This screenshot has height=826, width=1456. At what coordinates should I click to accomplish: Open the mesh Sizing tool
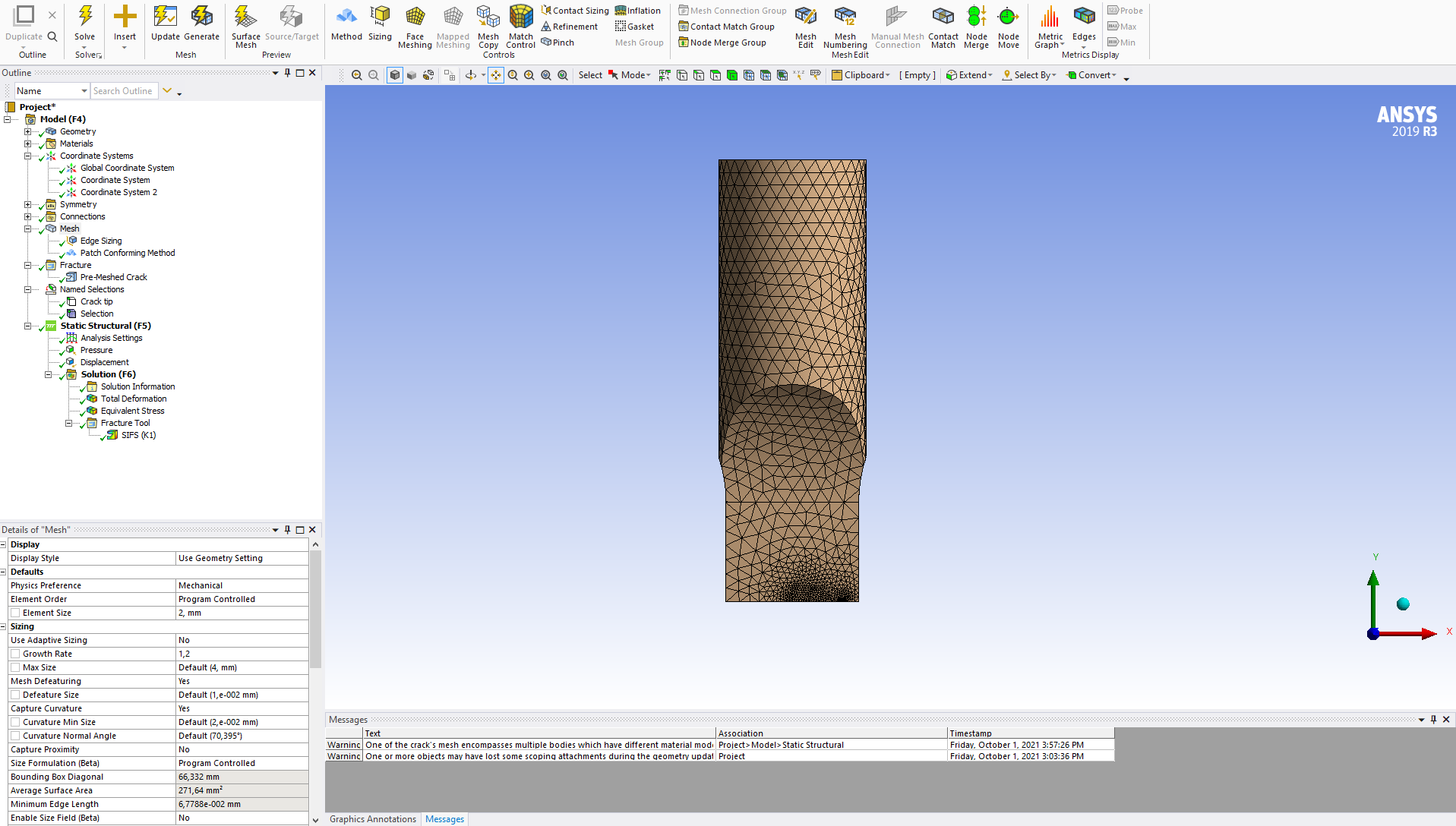(380, 17)
